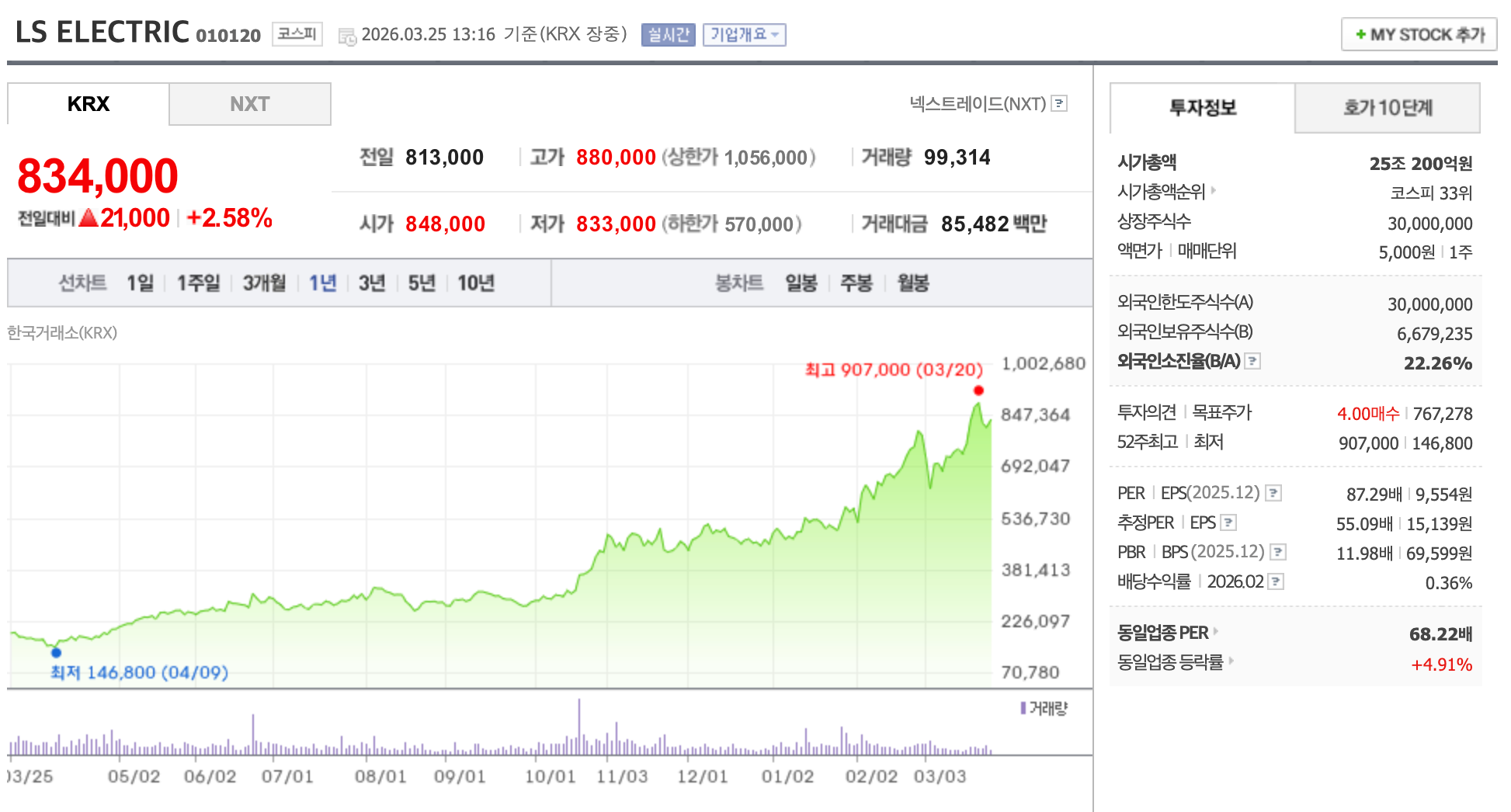
Task: Click the 0.36% dividend yield value
Action: click(x=1449, y=583)
